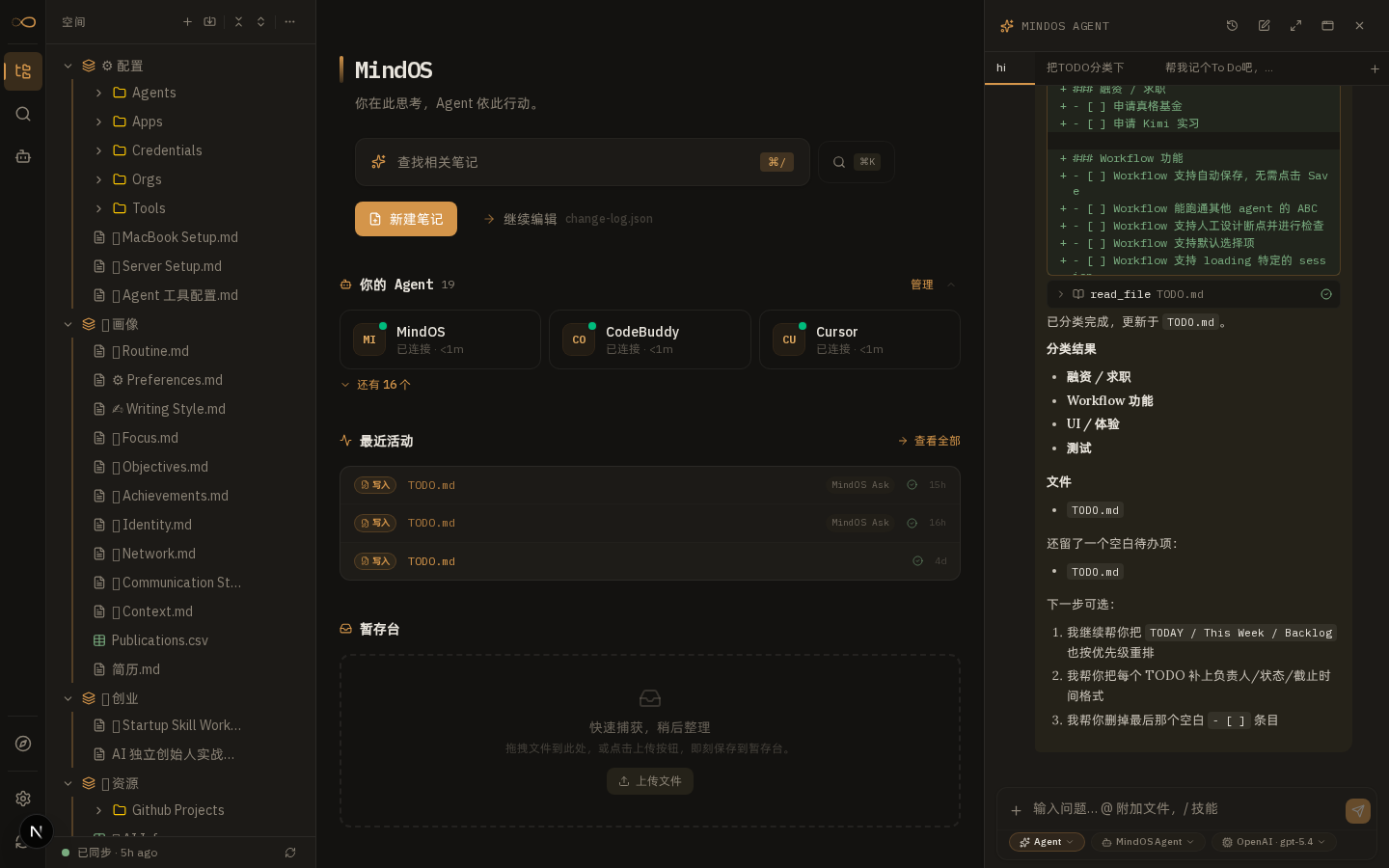
Task: Click the 管理 link for agents
Action: click(x=922, y=285)
